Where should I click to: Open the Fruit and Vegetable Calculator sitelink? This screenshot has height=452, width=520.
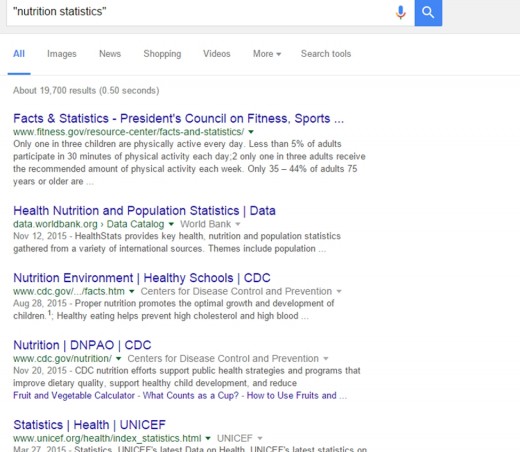point(74,396)
